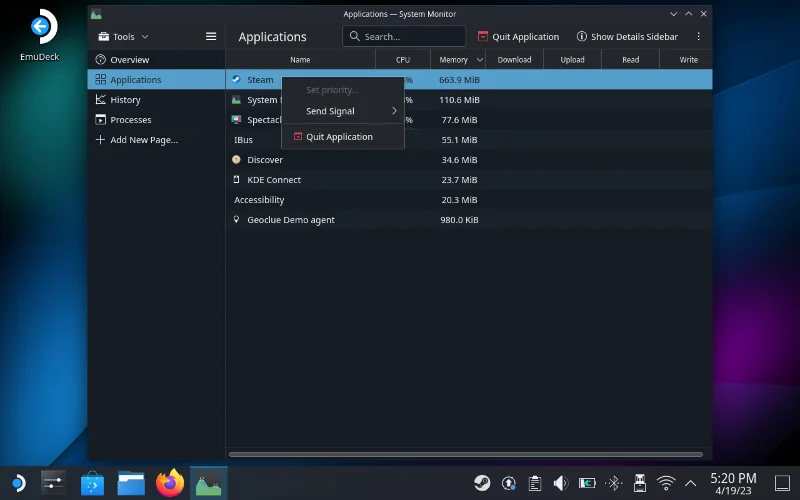Click the Discover app icon in list
Image resolution: width=800 pixels, height=500 pixels.
point(236,160)
